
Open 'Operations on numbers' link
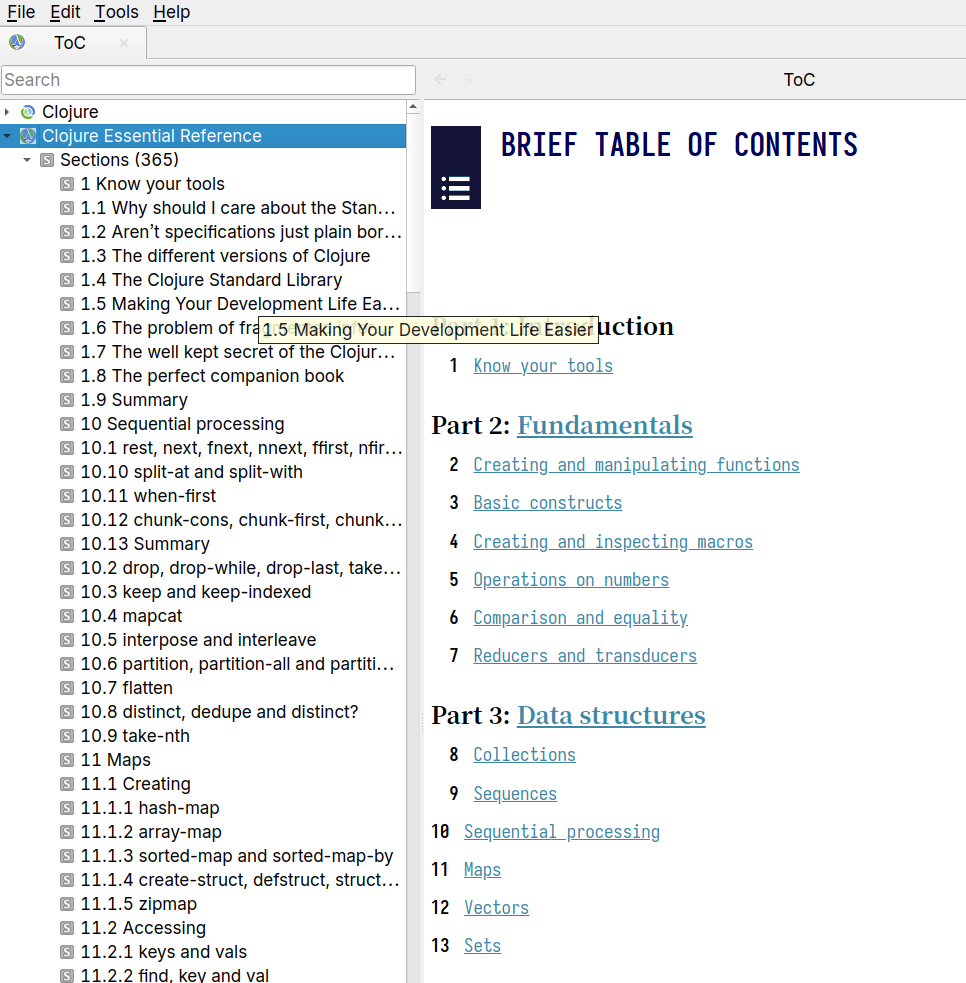click(571, 580)
